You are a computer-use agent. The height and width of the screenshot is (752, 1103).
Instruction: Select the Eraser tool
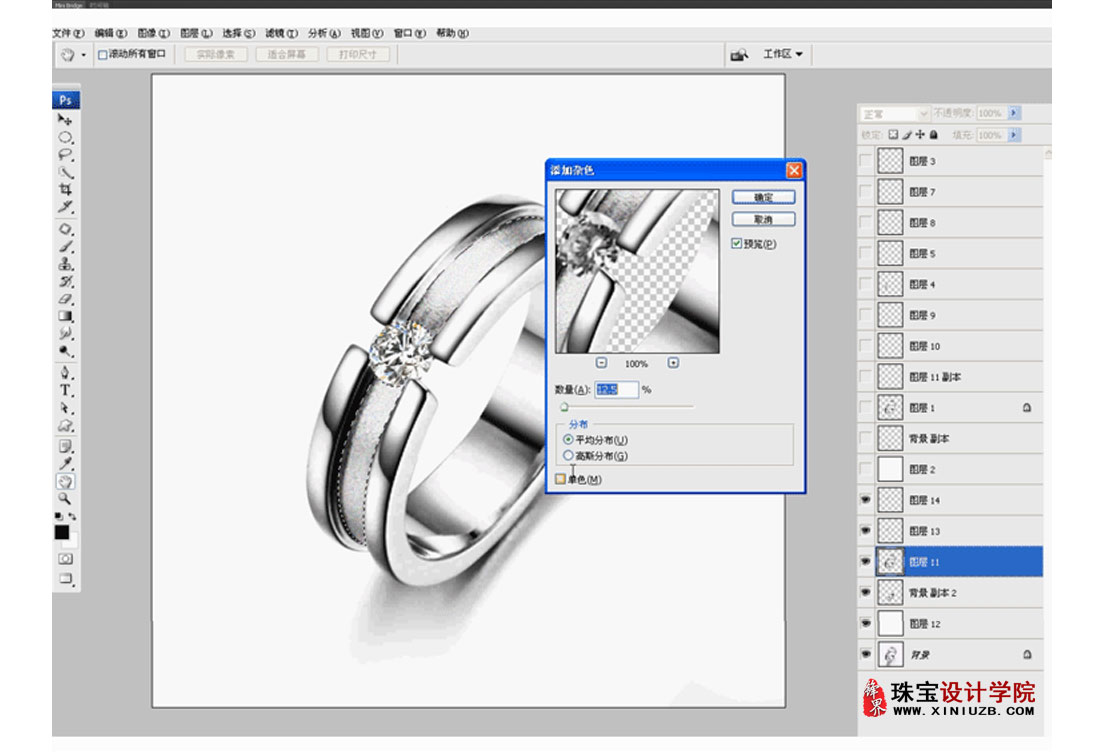65,299
